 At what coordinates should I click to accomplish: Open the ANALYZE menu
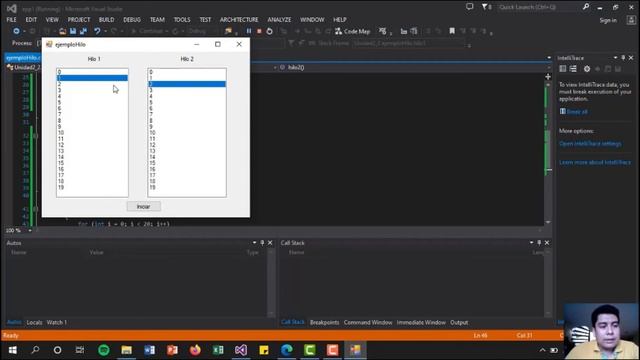click(x=279, y=20)
